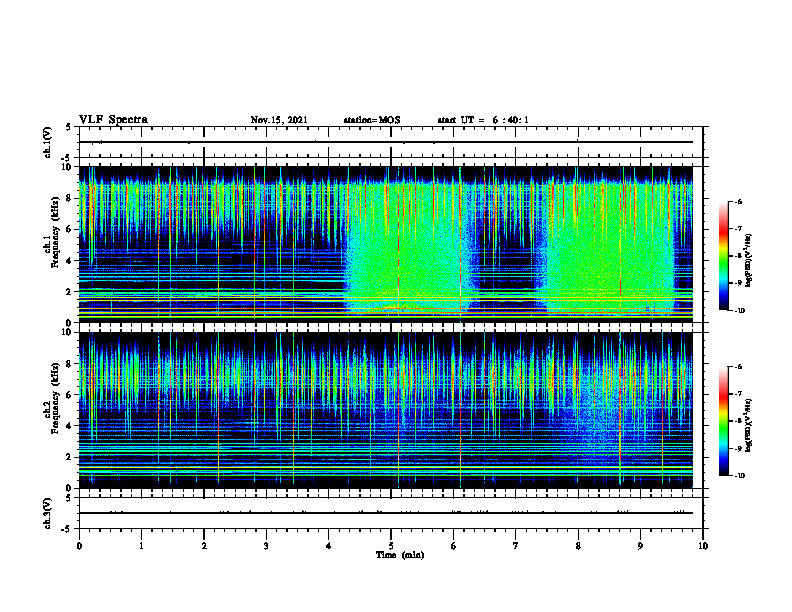Click the "Time (min)" x-axis label
Image resolution: width=792 pixels, height=612 pixels.
(400, 555)
